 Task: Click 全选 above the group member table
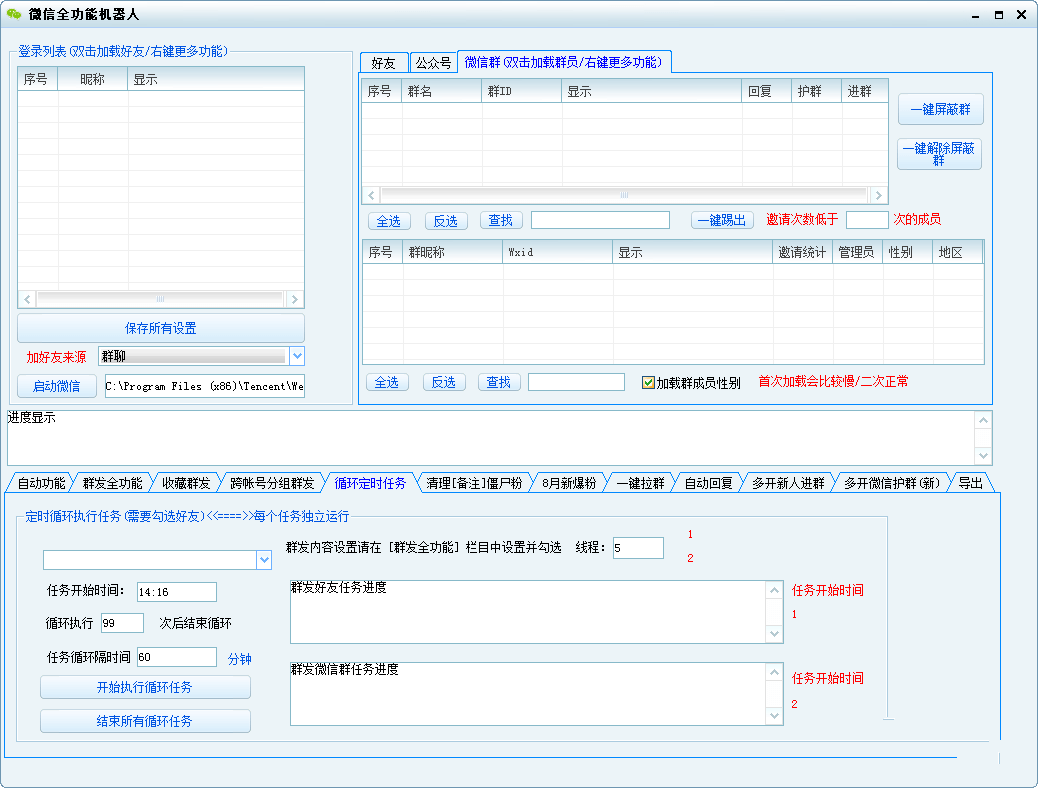(x=389, y=221)
